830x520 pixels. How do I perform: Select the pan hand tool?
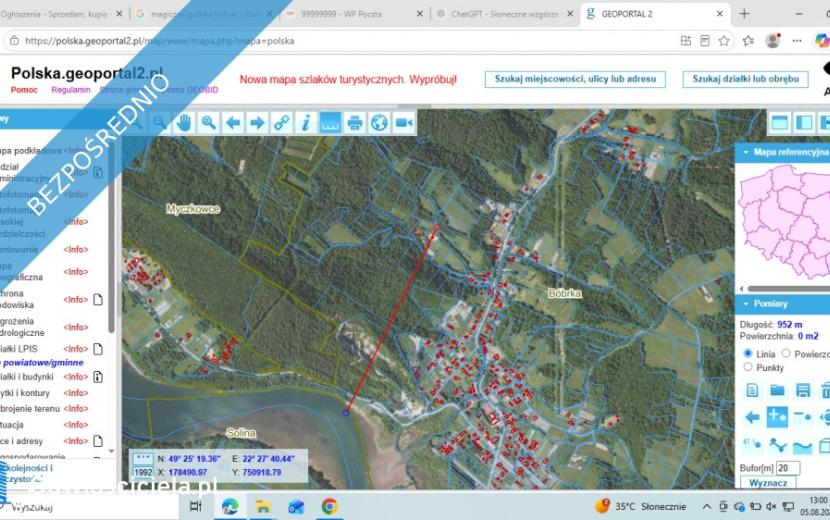tap(184, 123)
